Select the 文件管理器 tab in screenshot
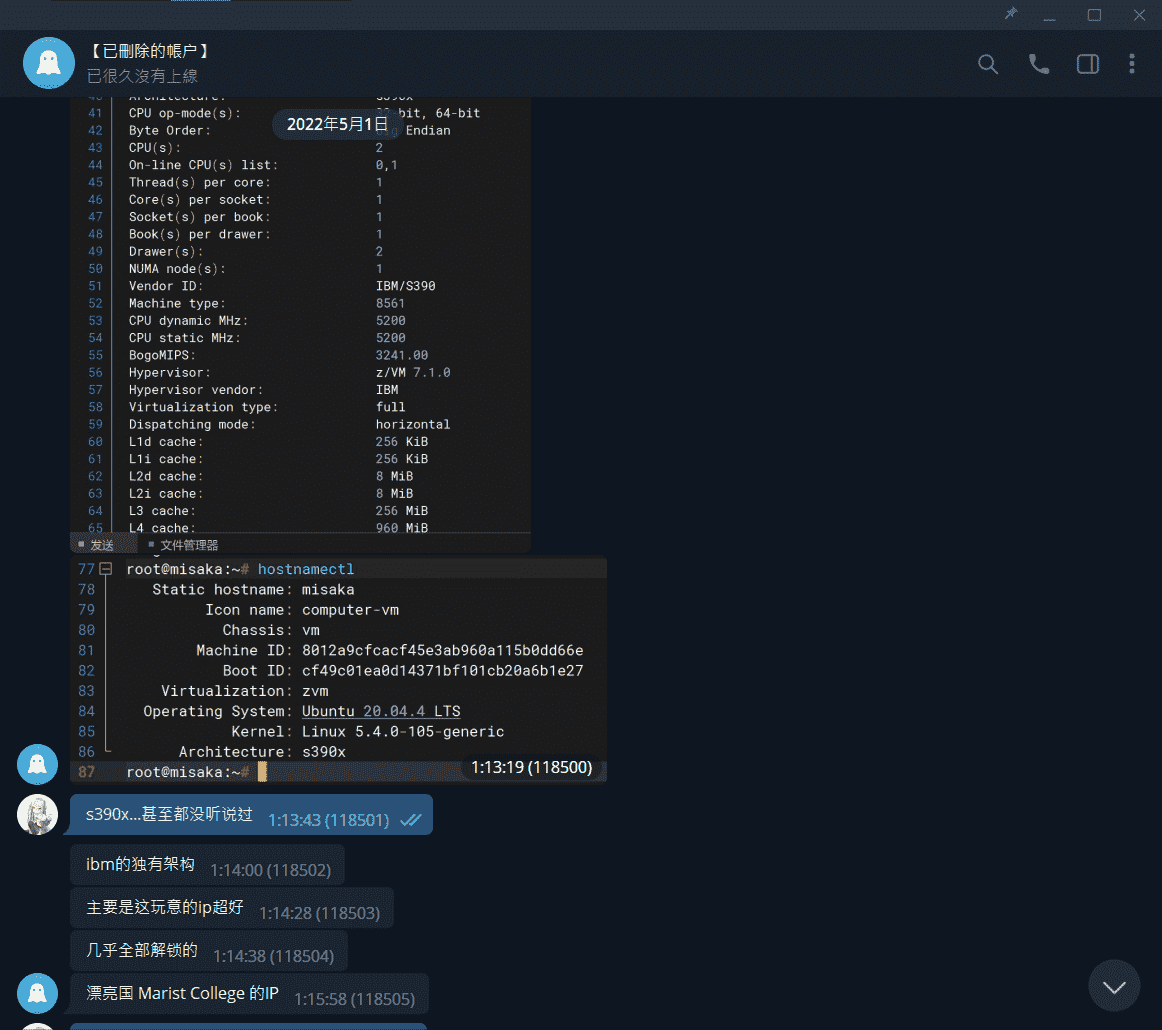This screenshot has width=1162, height=1030. (188, 545)
